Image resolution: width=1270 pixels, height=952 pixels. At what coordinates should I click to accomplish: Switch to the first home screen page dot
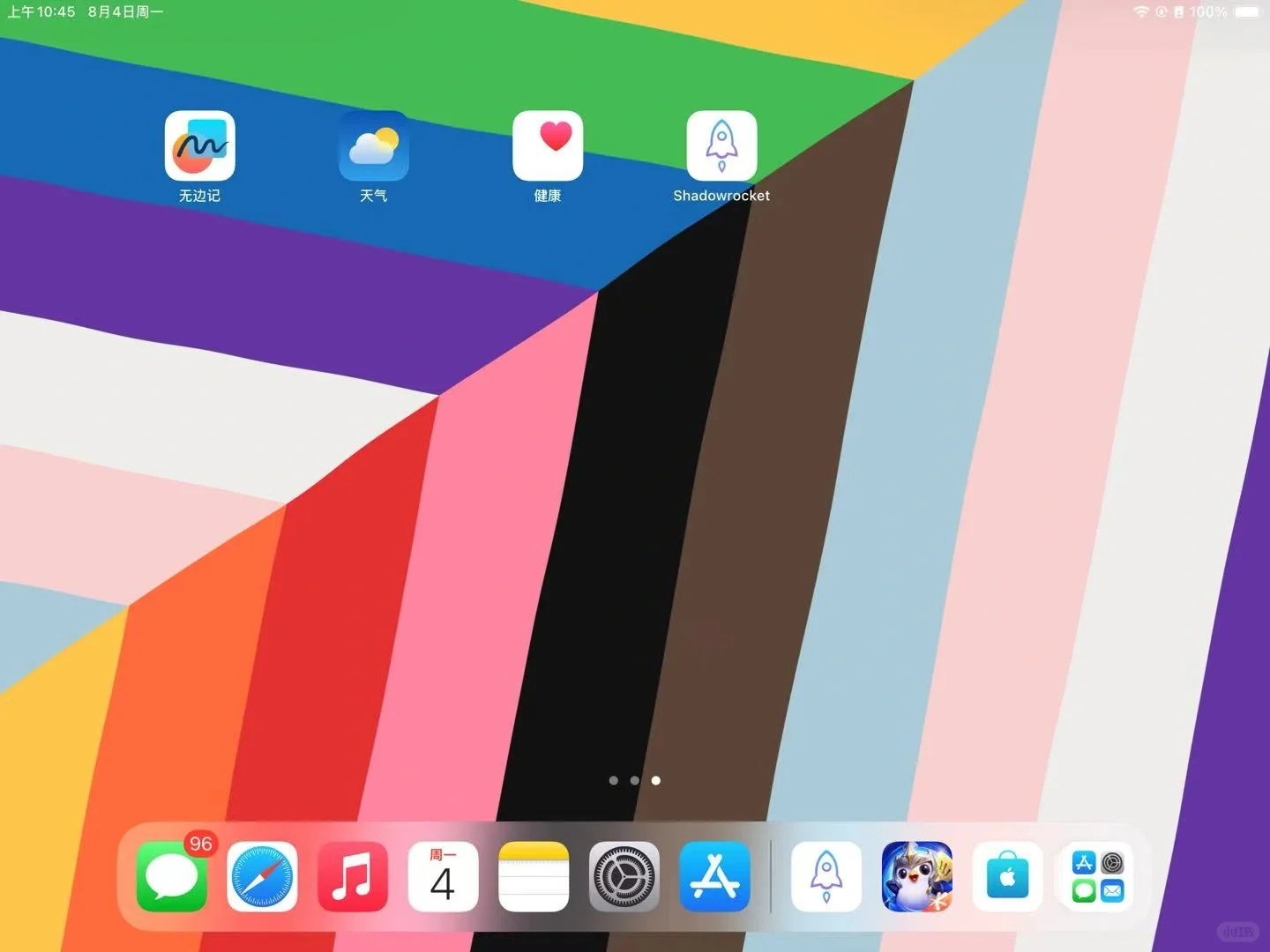614,780
